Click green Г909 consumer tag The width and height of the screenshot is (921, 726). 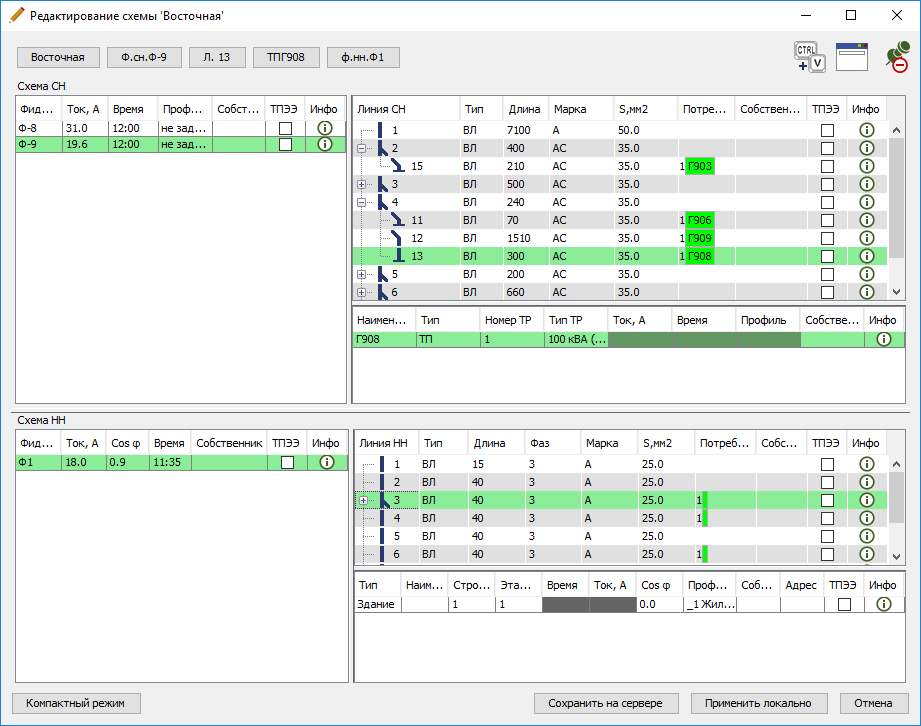click(700, 238)
